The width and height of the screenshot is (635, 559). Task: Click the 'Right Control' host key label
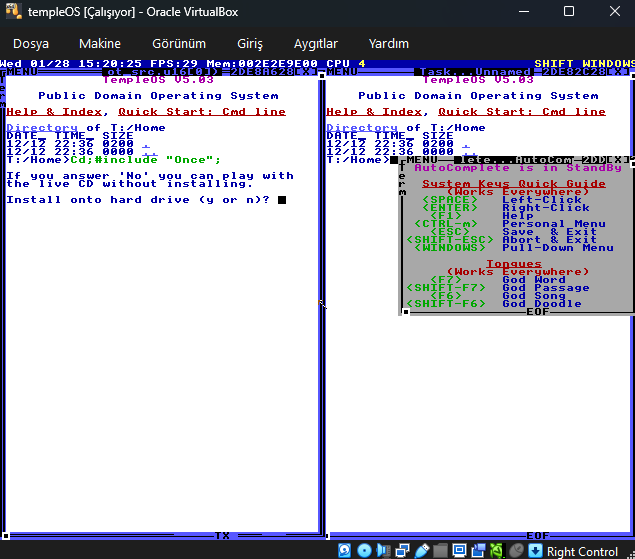click(x=582, y=551)
